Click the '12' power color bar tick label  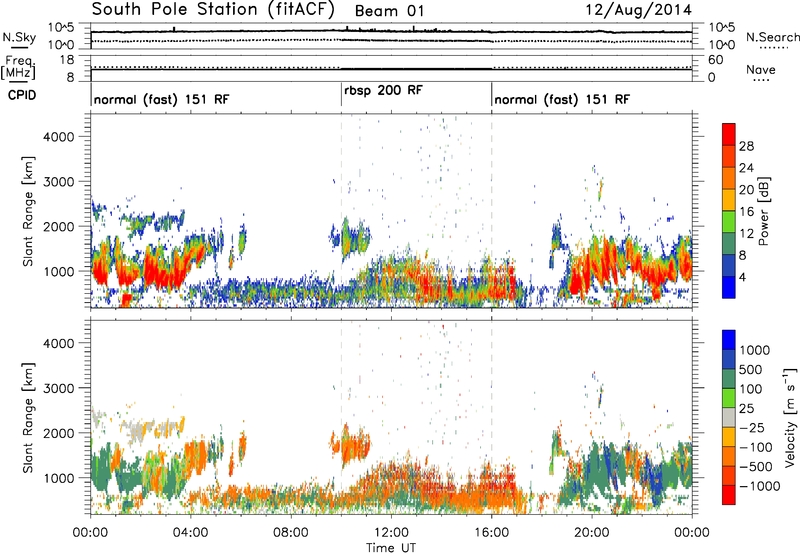point(746,234)
